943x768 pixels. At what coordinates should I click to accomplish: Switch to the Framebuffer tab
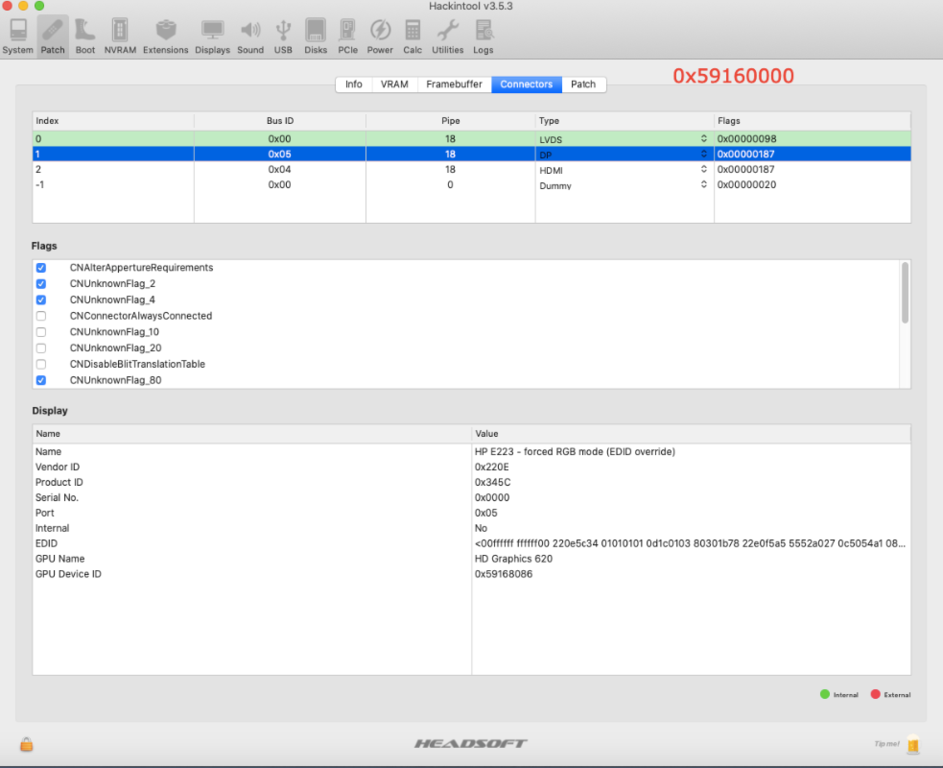(454, 84)
